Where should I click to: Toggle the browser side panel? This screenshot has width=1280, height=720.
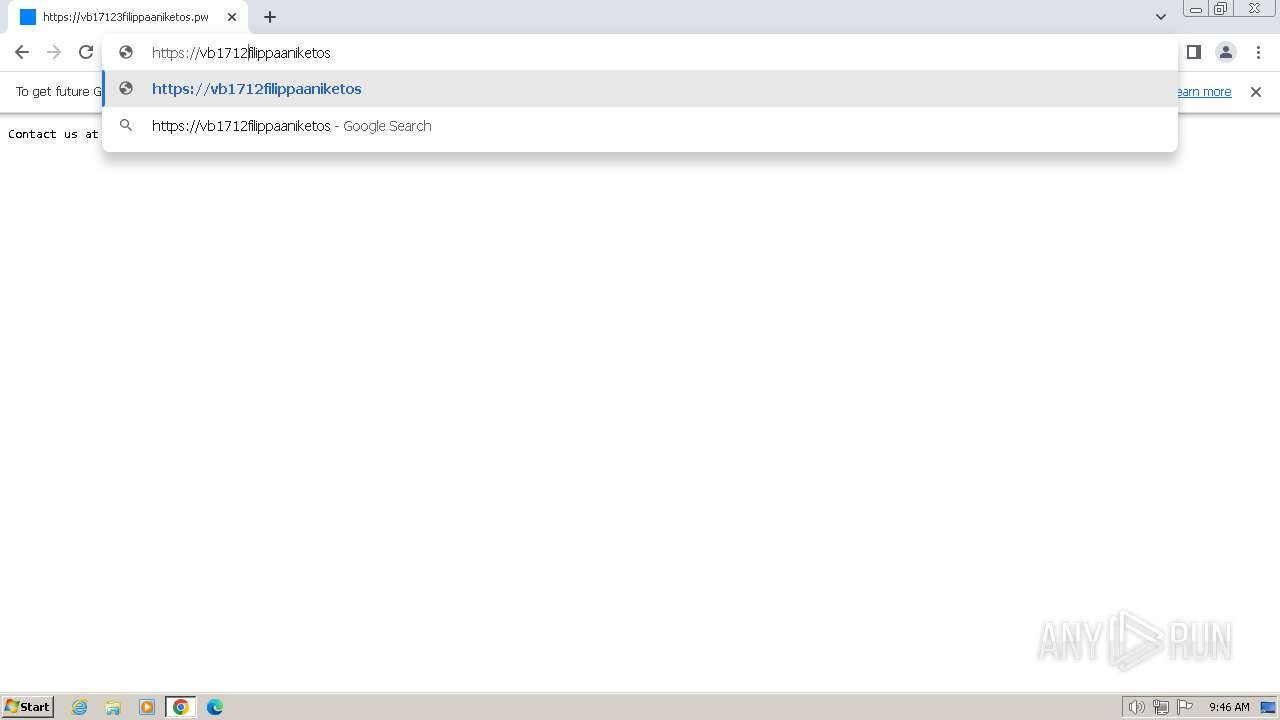pos(1193,52)
